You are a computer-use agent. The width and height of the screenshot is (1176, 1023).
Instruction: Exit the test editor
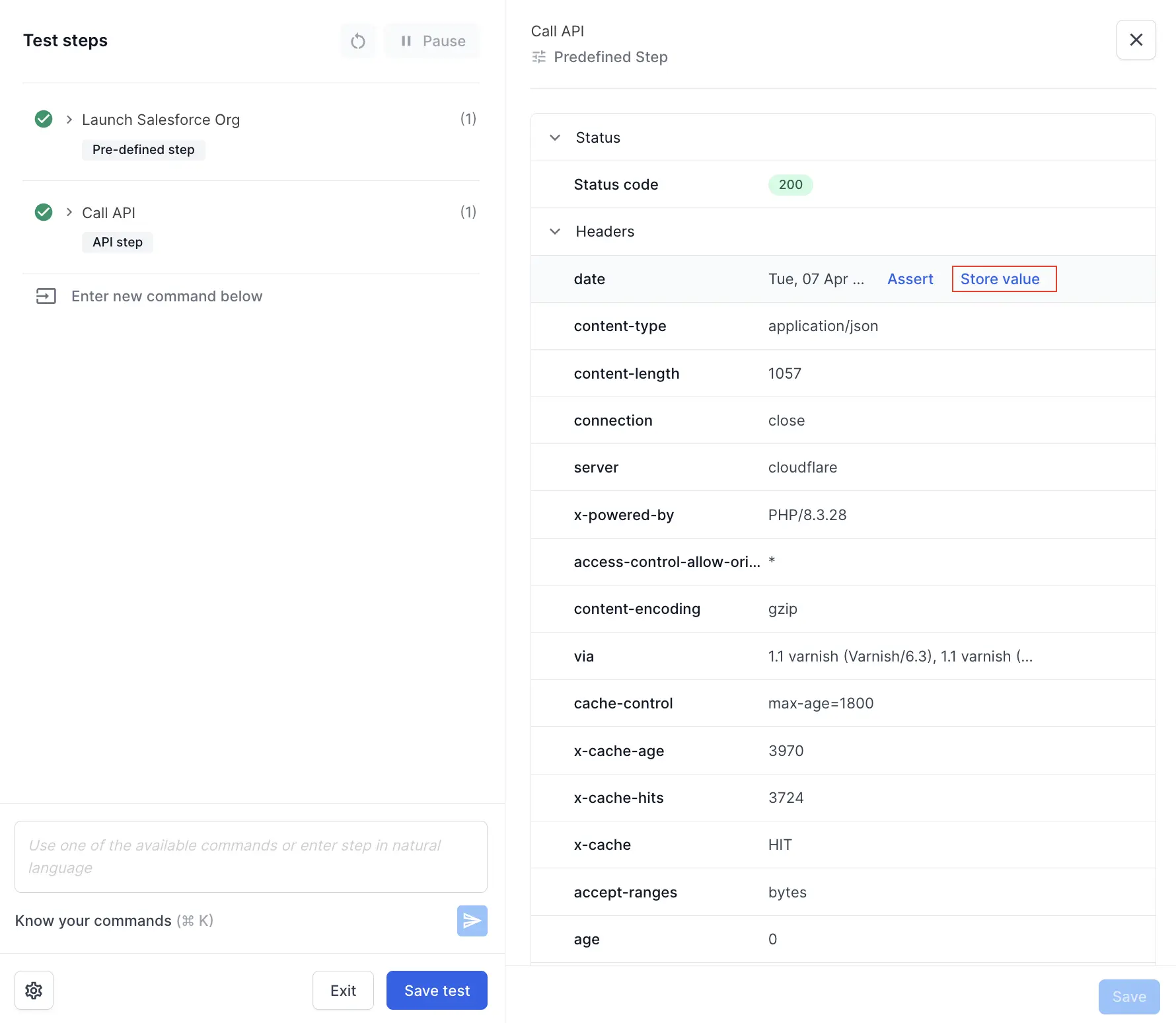tap(343, 990)
